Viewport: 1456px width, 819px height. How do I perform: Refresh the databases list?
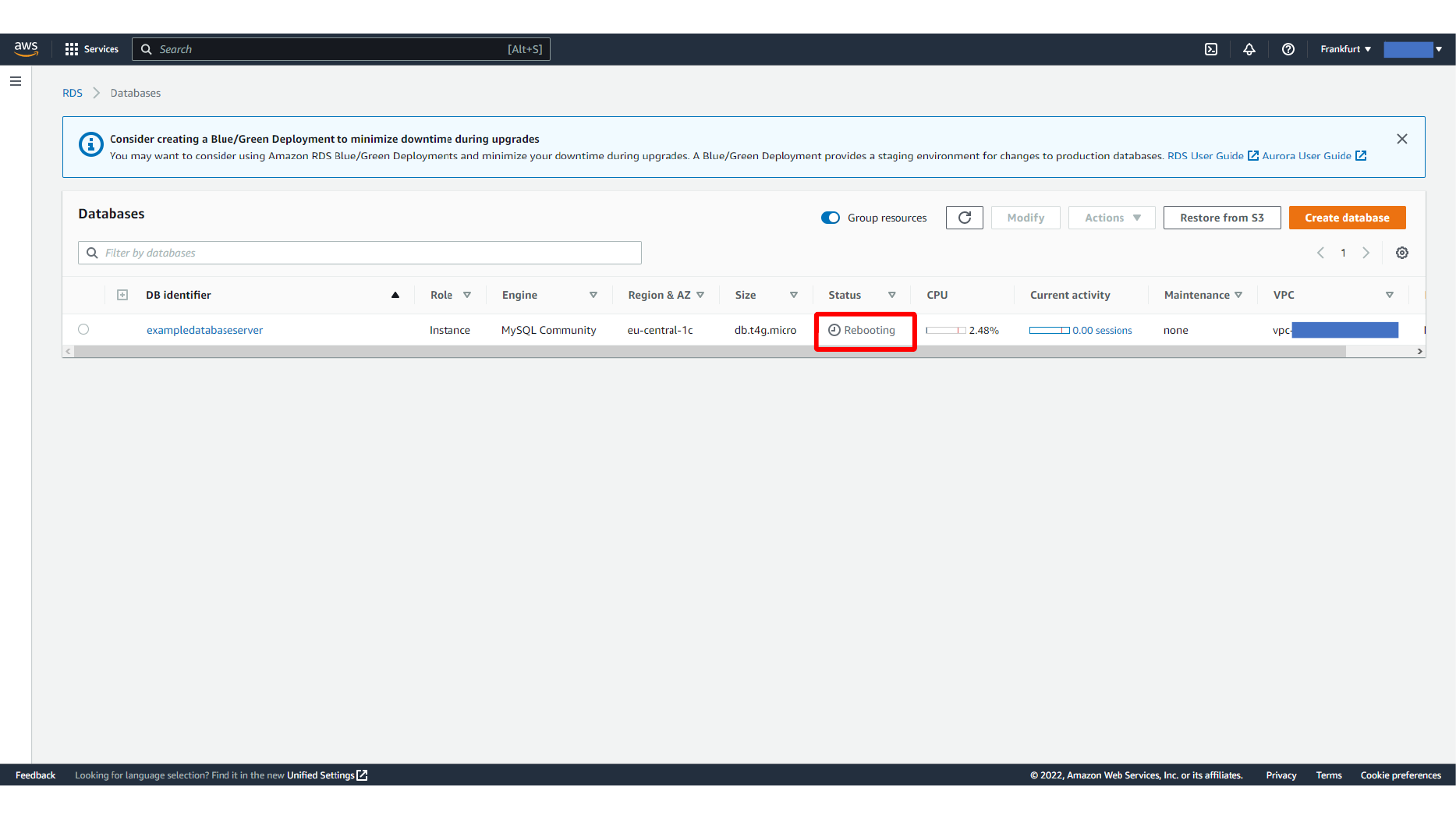click(964, 218)
